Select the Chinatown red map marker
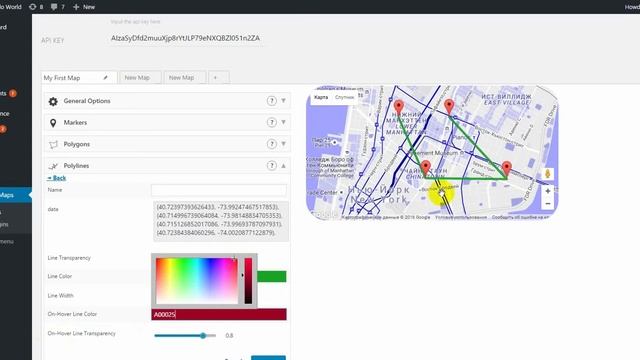The image size is (640, 360). [426, 168]
